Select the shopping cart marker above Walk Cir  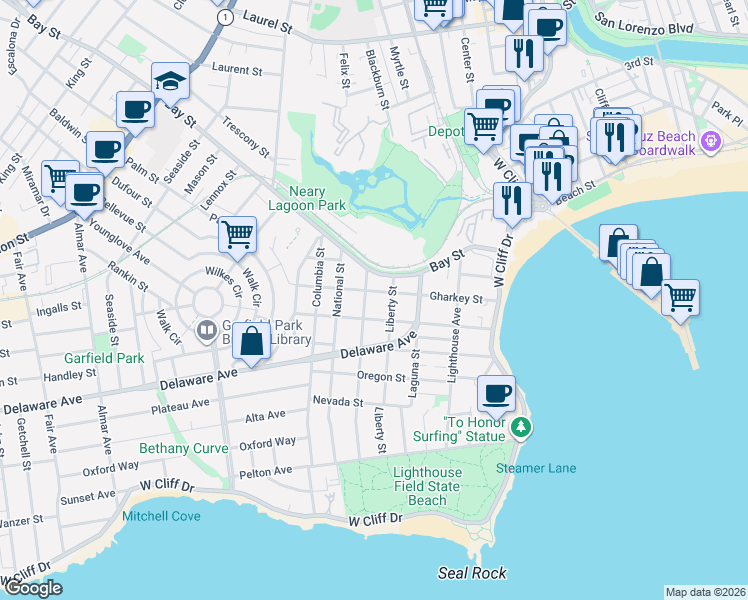pyautogui.click(x=238, y=236)
